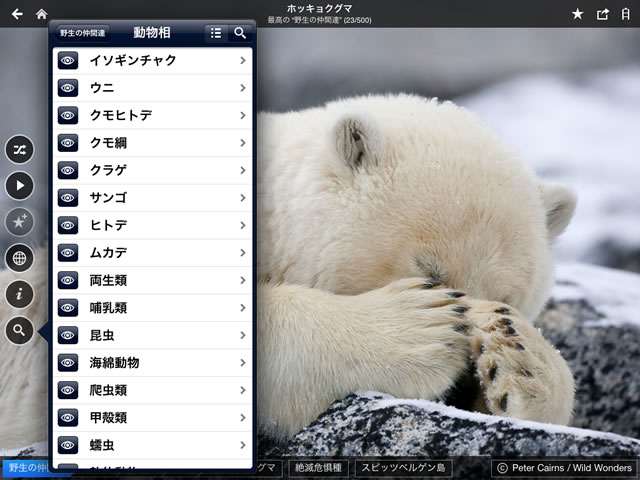Select the 蠕虫 category label

[x=102, y=445]
